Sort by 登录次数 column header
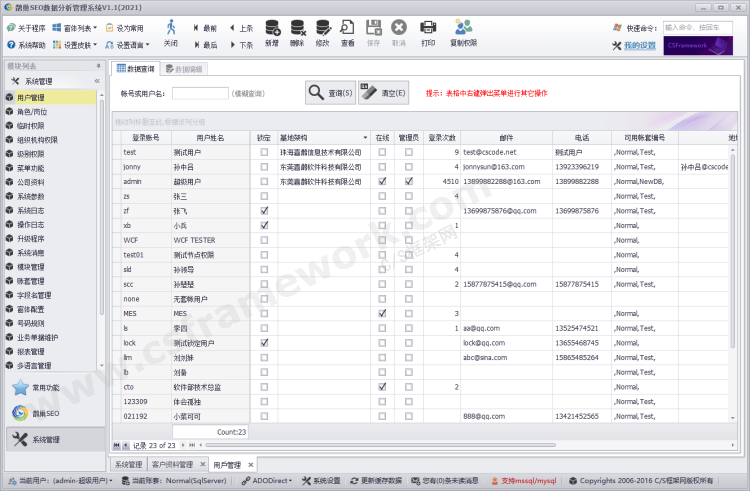Image resolution: width=750 pixels, height=491 pixels. point(441,138)
